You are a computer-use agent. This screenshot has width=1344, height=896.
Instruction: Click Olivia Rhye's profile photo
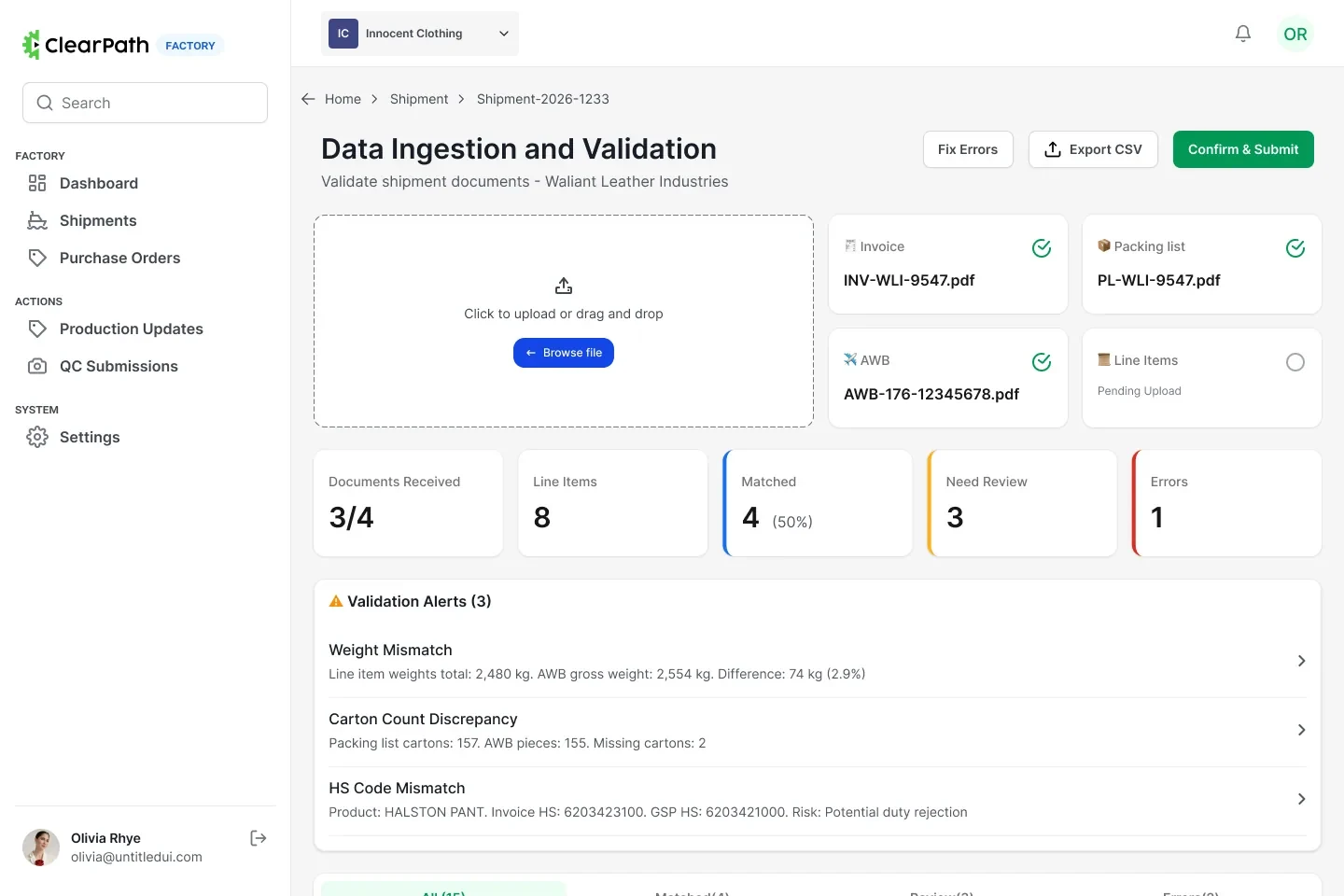[x=41, y=847]
